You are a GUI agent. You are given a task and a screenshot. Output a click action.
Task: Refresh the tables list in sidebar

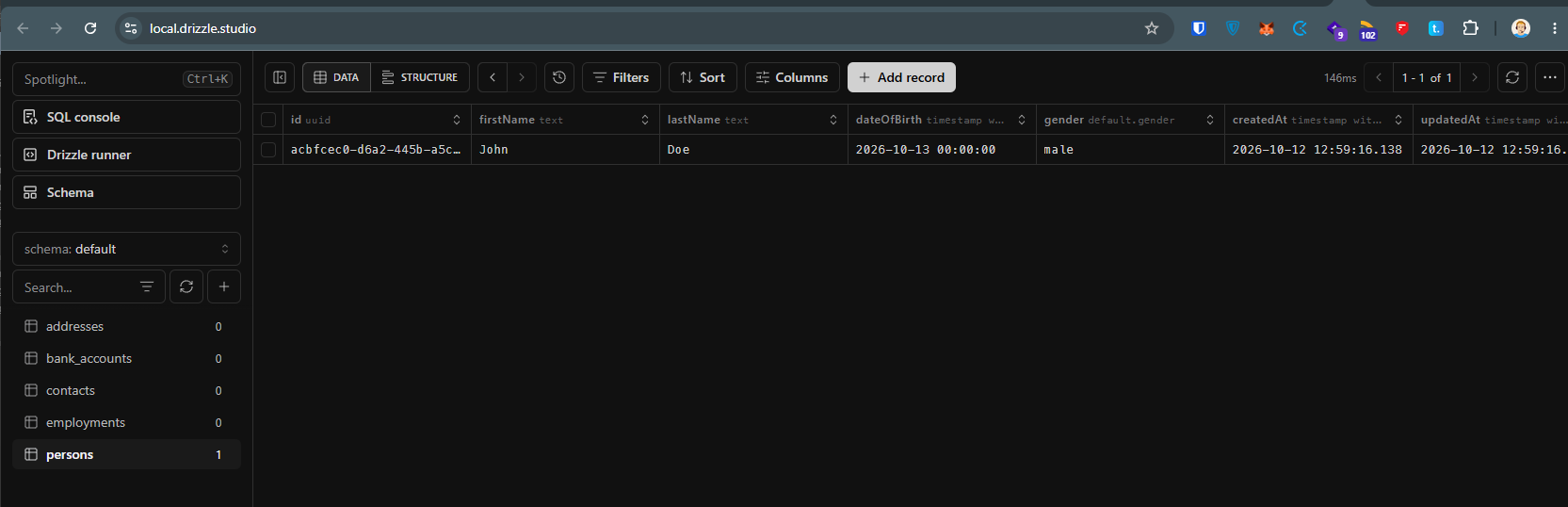click(186, 286)
